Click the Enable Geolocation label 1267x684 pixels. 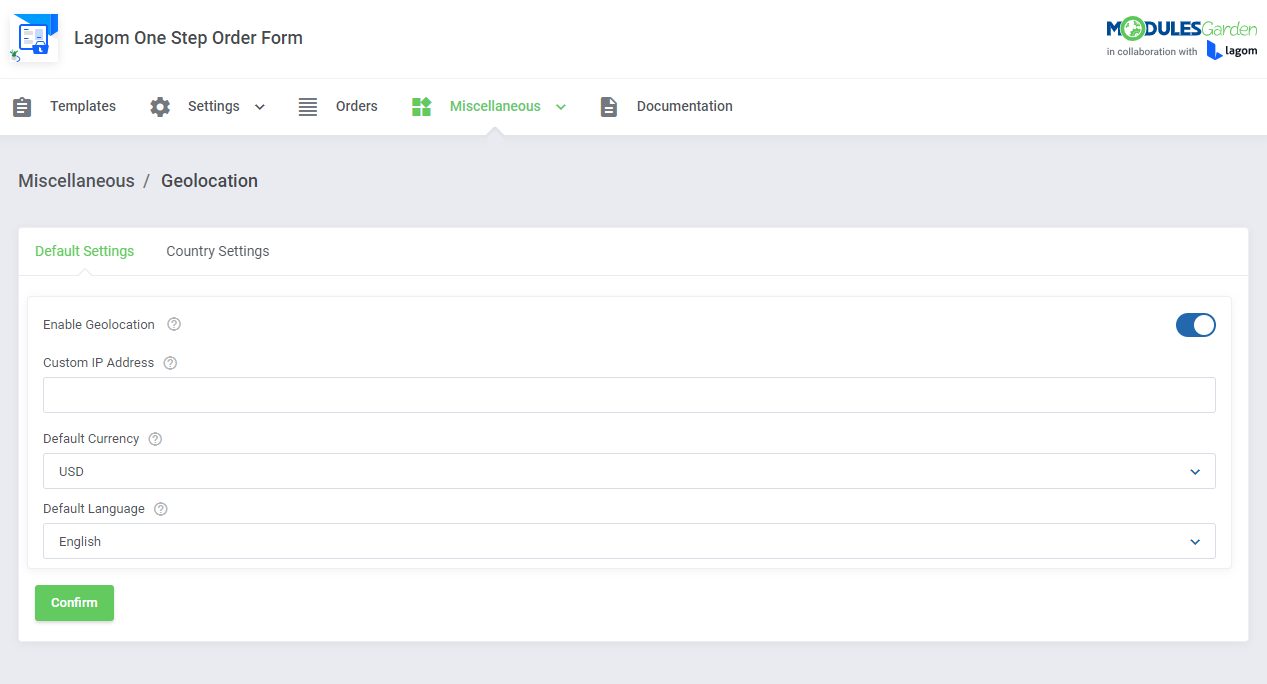[99, 325]
